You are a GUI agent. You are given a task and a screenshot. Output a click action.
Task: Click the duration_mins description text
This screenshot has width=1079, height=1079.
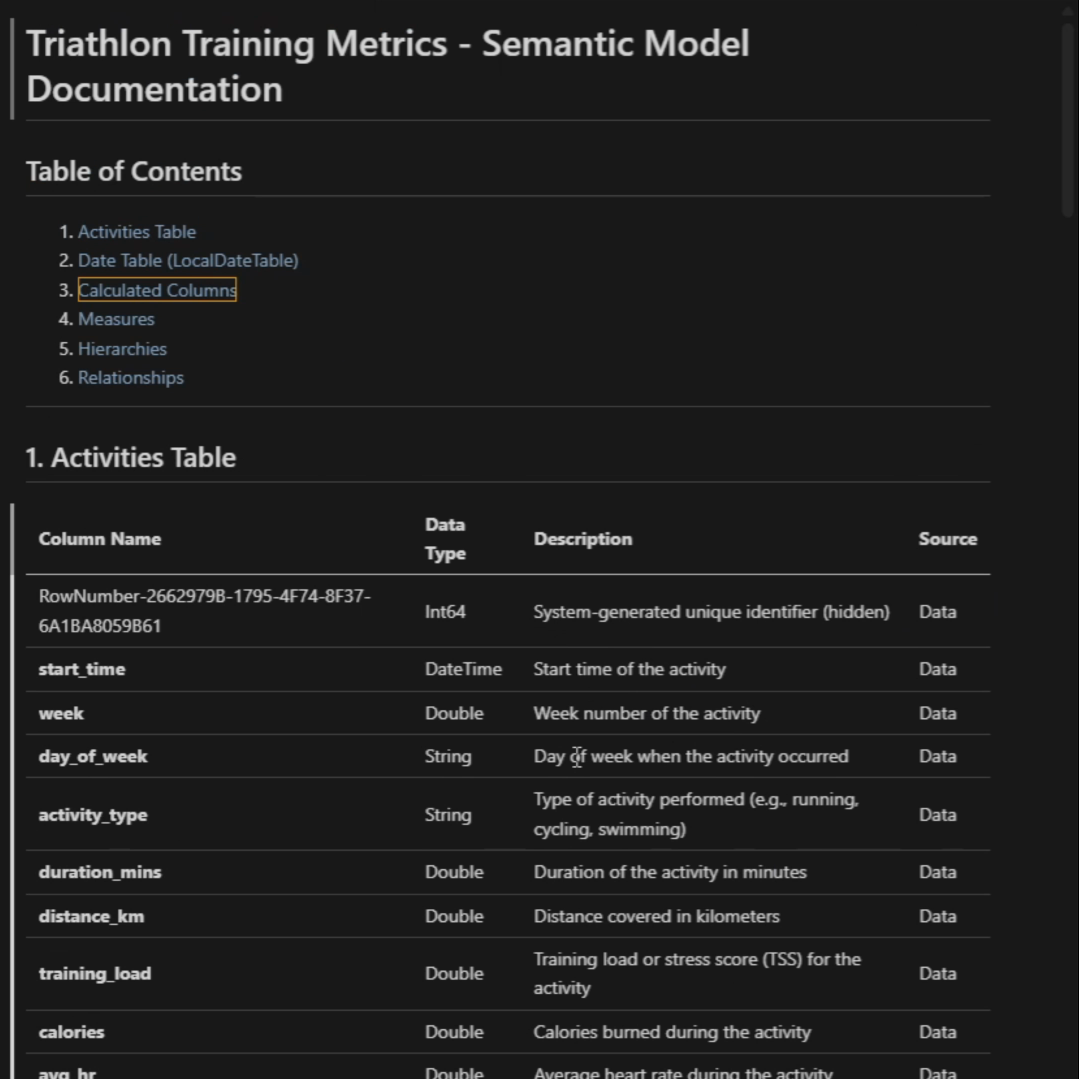point(670,872)
